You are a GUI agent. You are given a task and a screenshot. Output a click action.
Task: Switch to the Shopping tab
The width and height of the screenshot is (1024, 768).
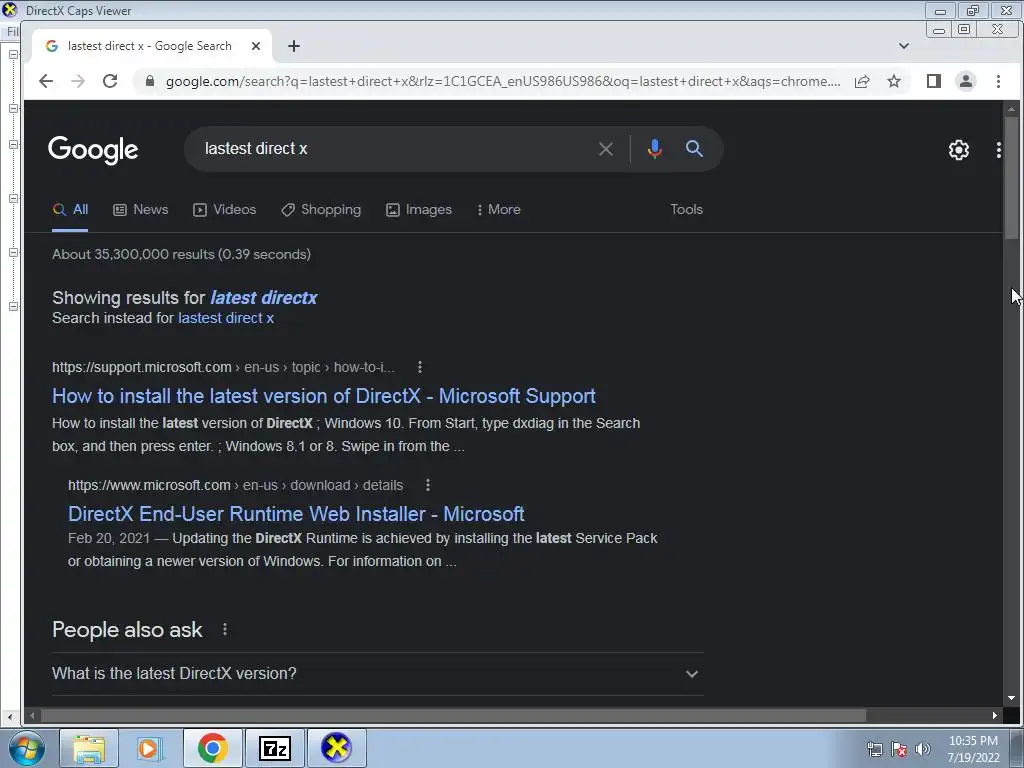point(321,210)
